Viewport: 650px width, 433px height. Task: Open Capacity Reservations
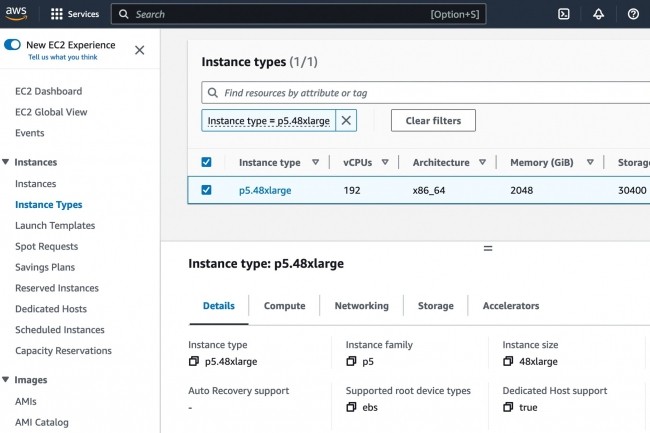pyautogui.click(x=63, y=351)
